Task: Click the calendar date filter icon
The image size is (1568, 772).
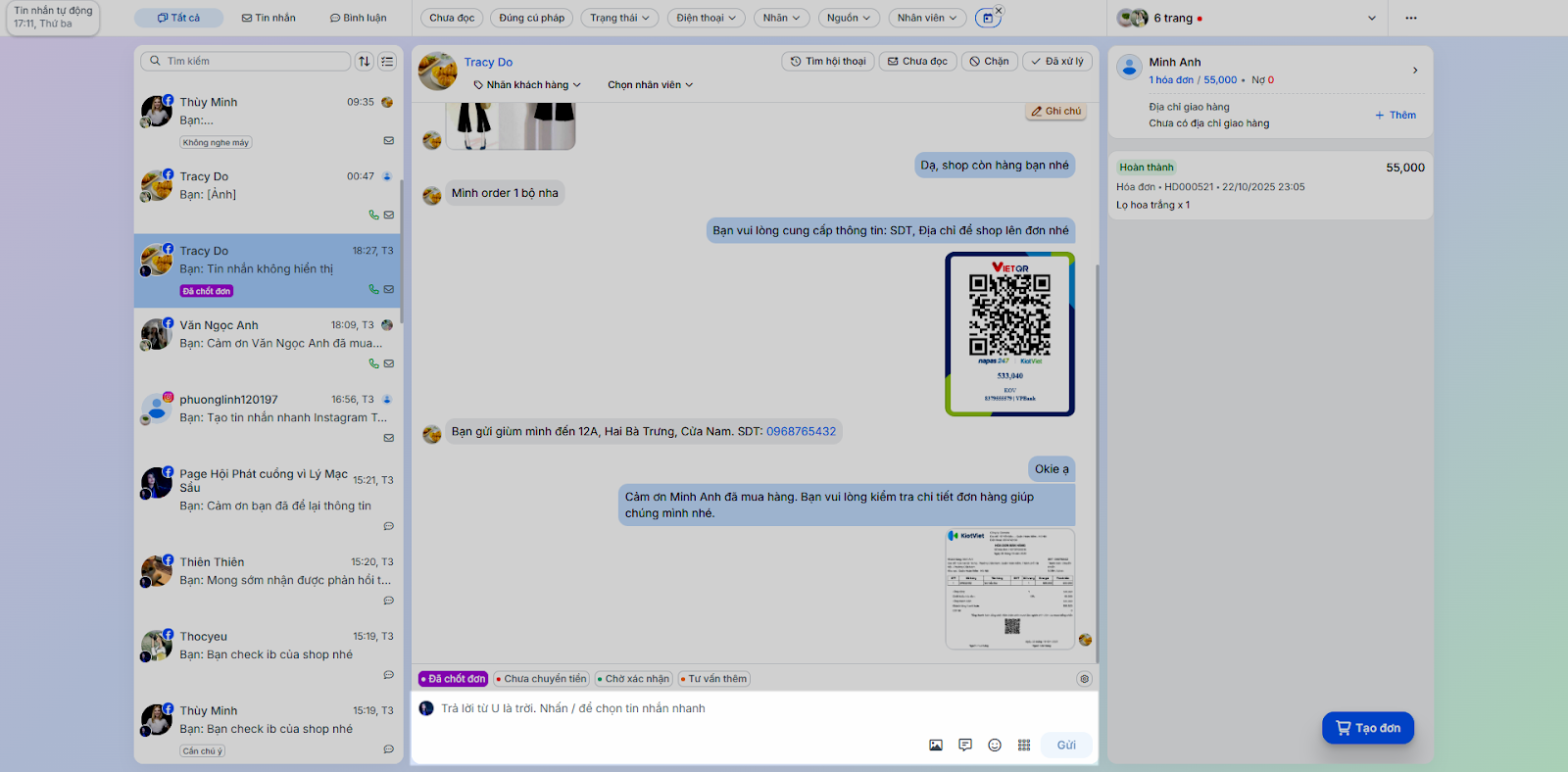Action: (987, 18)
